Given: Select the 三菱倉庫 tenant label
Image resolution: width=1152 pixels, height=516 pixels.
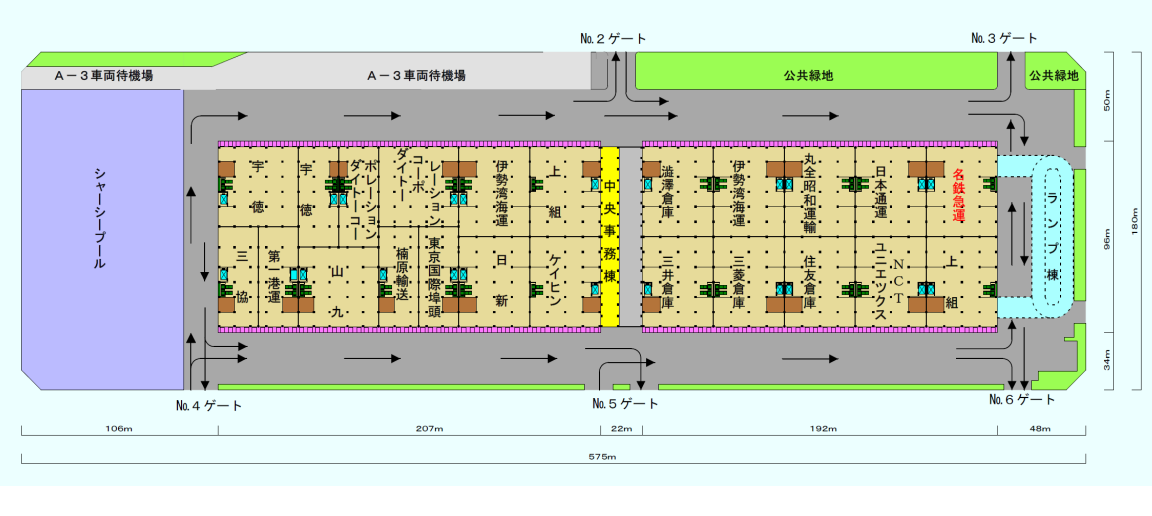Looking at the screenshot, I should (x=738, y=282).
